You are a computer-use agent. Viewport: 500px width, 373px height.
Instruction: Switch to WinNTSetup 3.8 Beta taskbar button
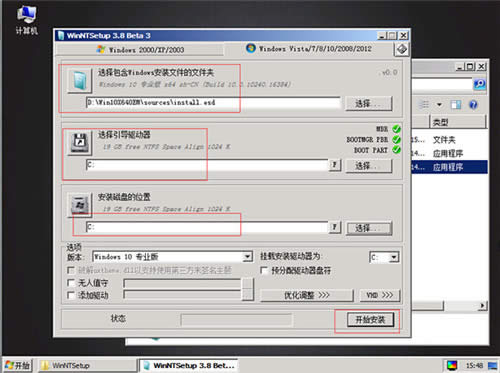click(x=189, y=366)
